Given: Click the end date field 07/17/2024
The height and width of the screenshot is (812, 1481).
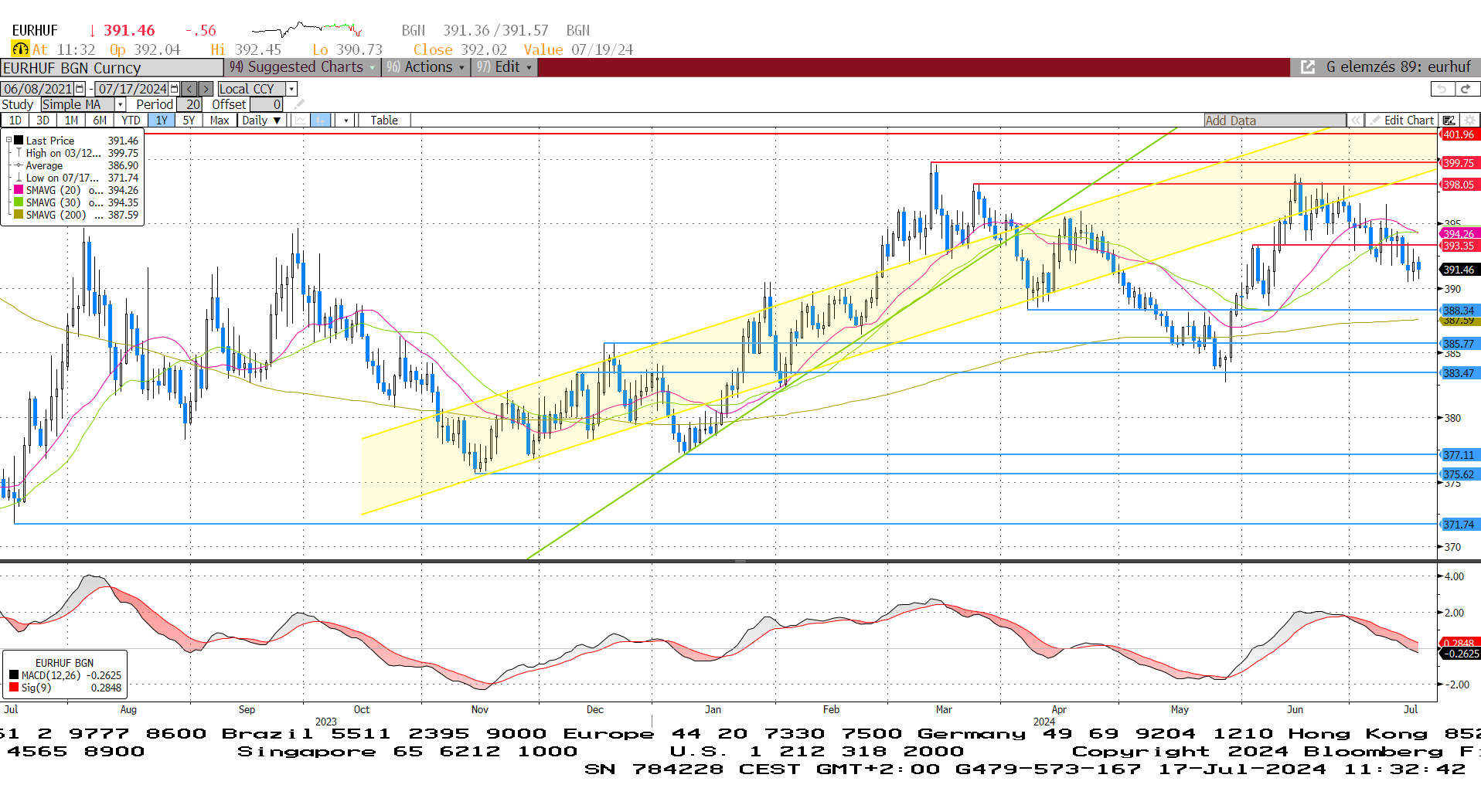Looking at the screenshot, I should point(133,89).
